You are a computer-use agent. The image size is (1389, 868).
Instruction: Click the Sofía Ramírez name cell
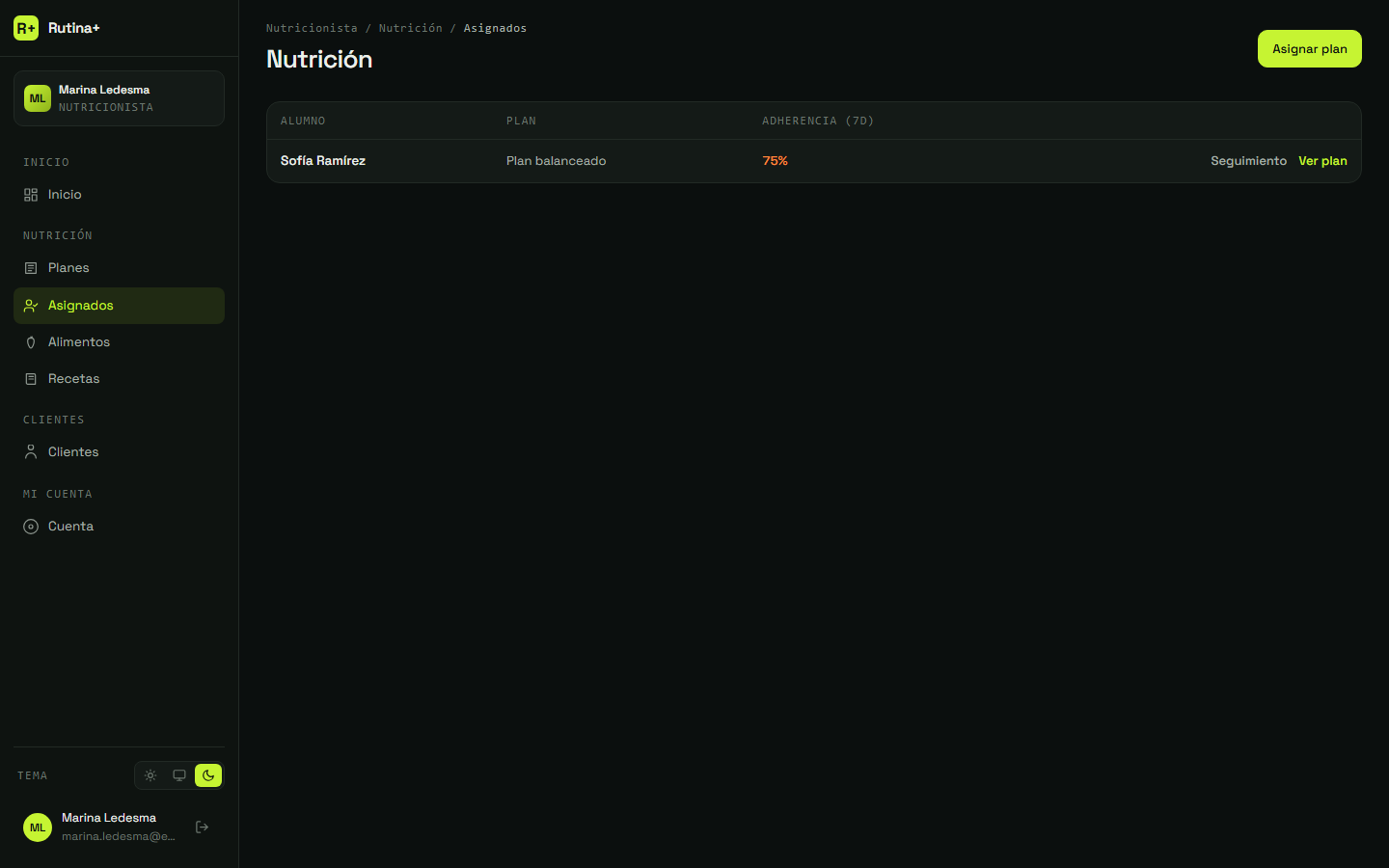click(323, 161)
